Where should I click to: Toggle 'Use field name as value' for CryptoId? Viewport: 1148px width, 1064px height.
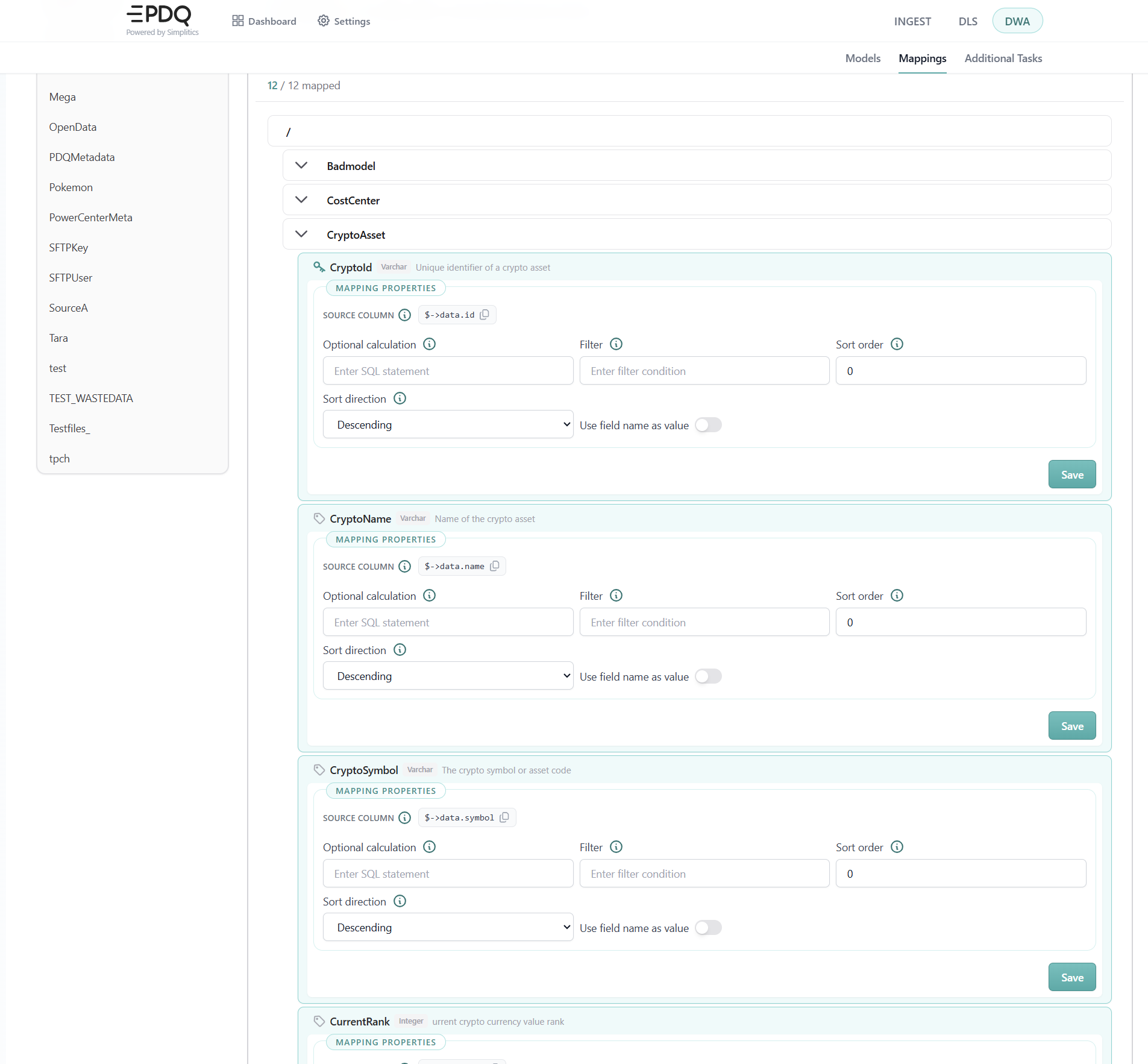tap(708, 425)
